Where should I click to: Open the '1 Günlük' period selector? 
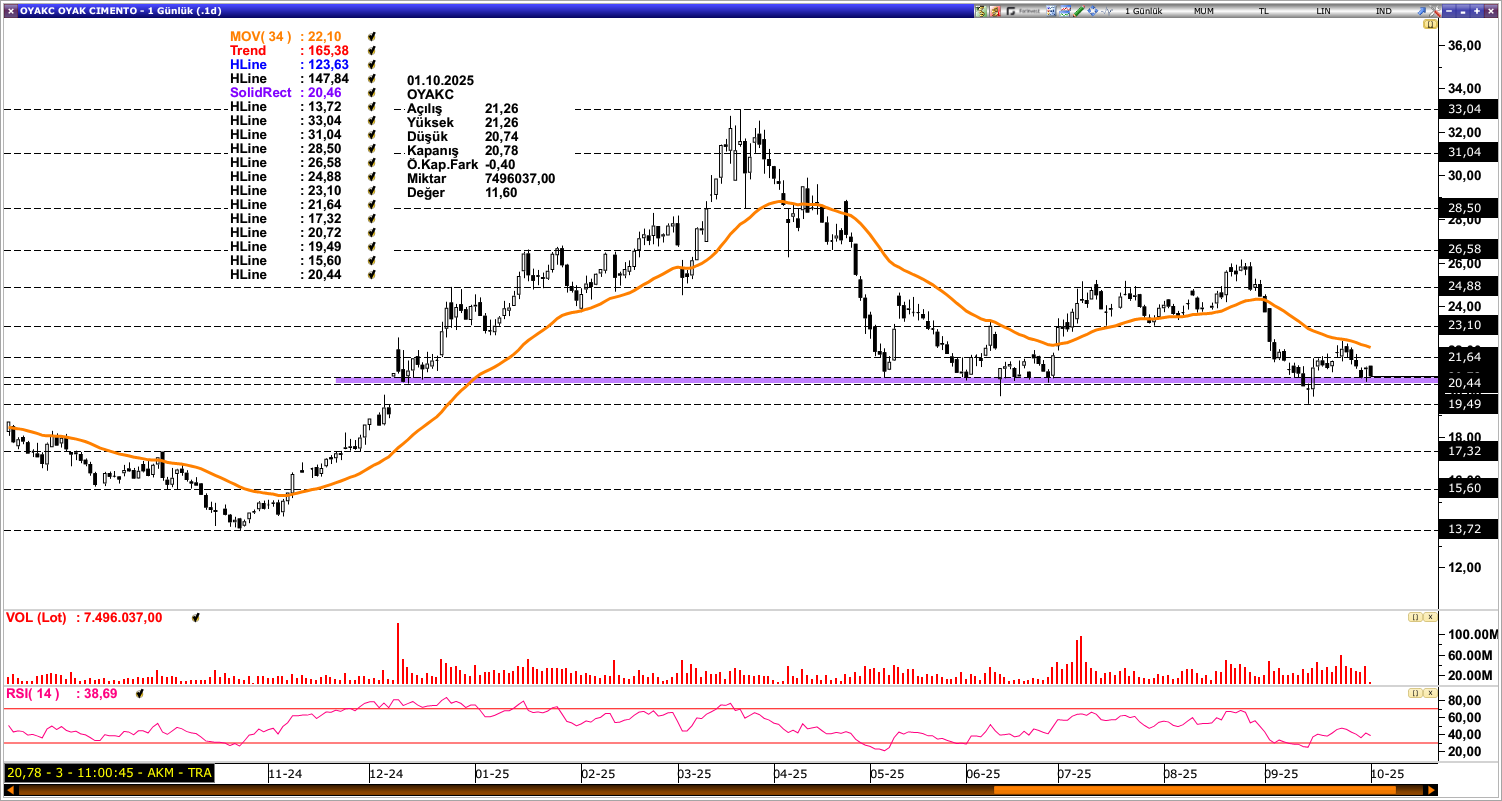pos(1143,11)
